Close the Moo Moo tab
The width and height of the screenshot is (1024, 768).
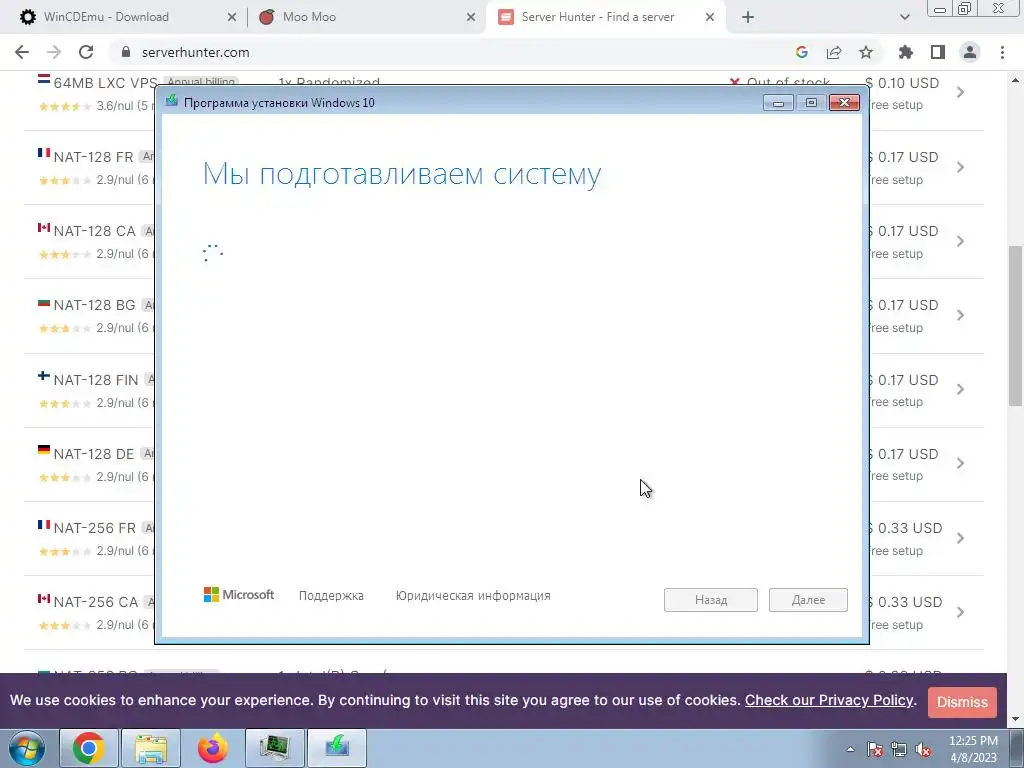click(x=471, y=18)
